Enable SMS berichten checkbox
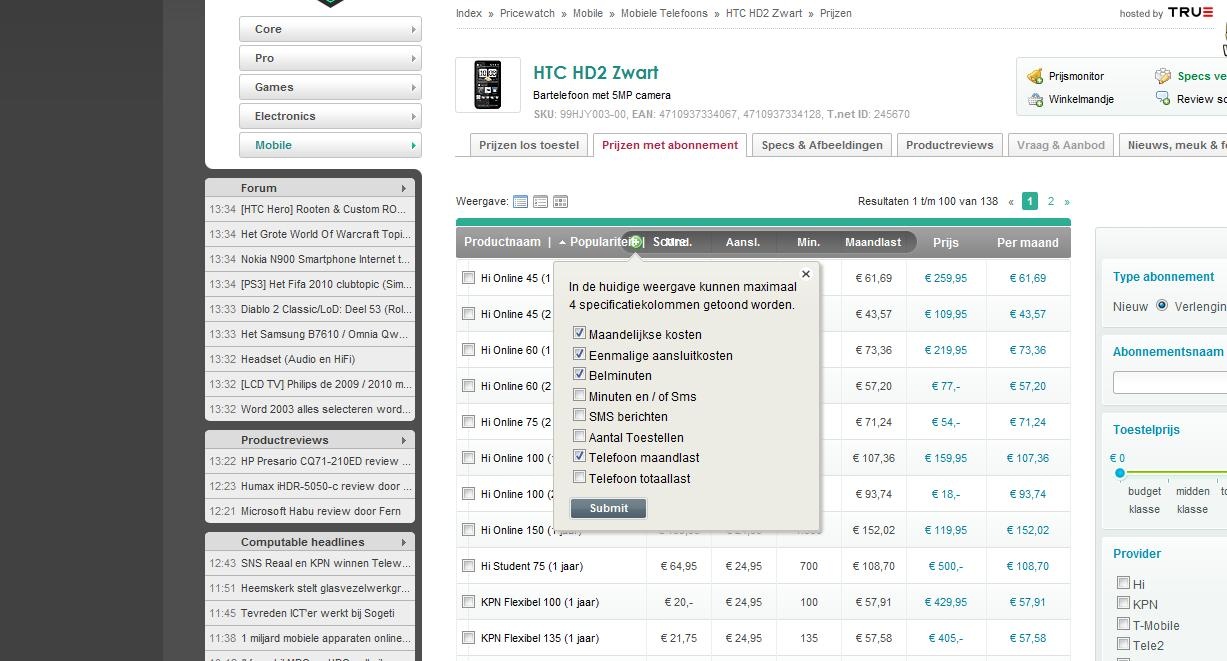Image resolution: width=1227 pixels, height=661 pixels. click(579, 415)
